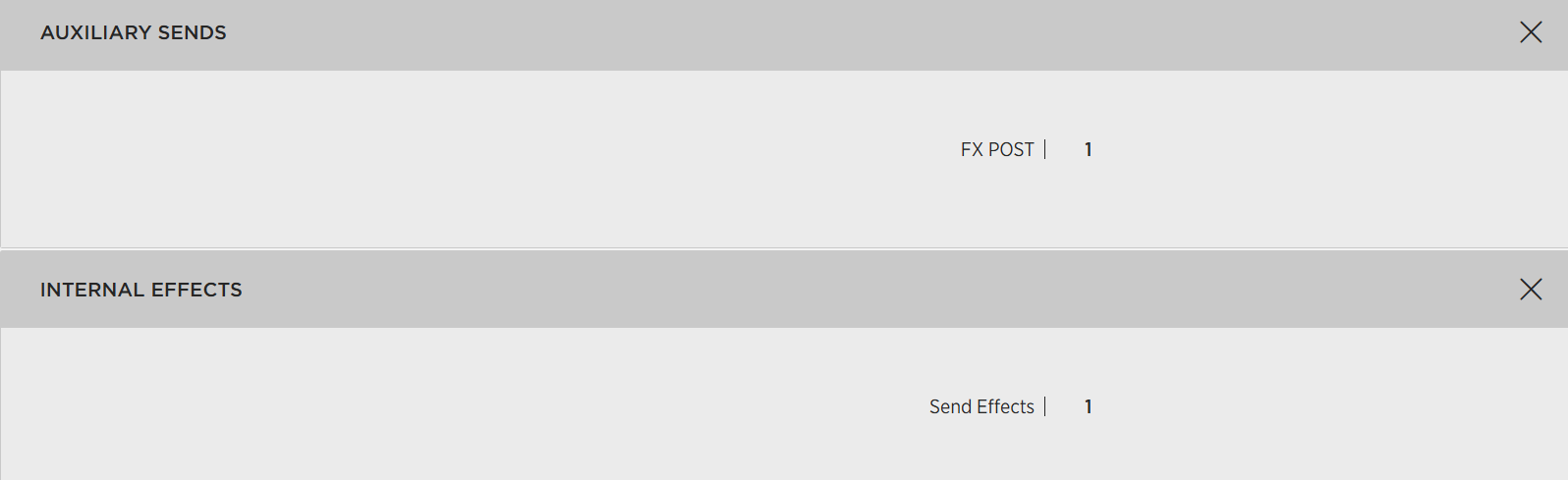Image resolution: width=1568 pixels, height=480 pixels.
Task: Click the Send Effects value 1
Action: [x=1089, y=406]
